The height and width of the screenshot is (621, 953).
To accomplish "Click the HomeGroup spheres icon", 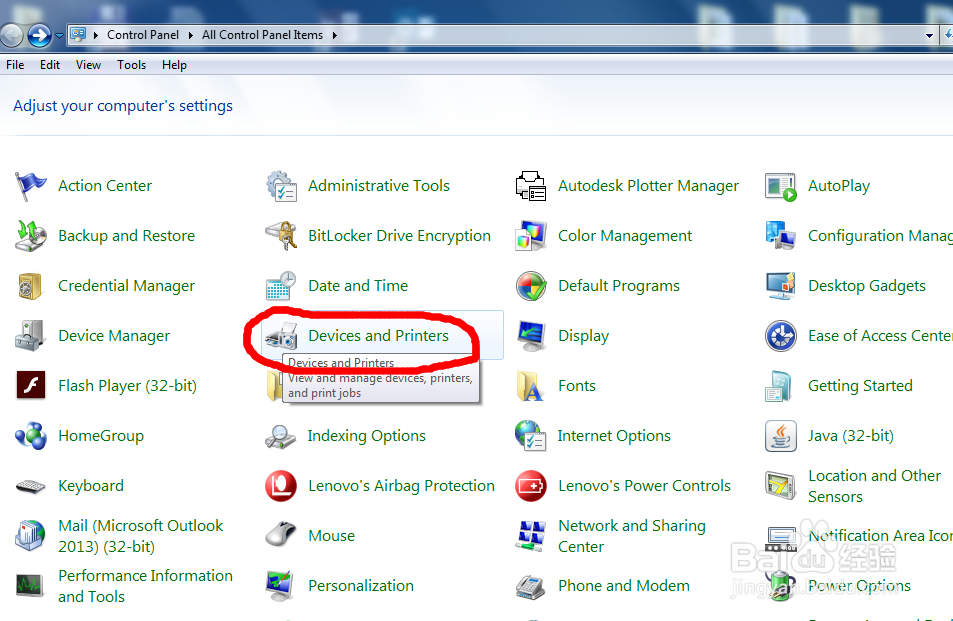I will click(x=31, y=436).
